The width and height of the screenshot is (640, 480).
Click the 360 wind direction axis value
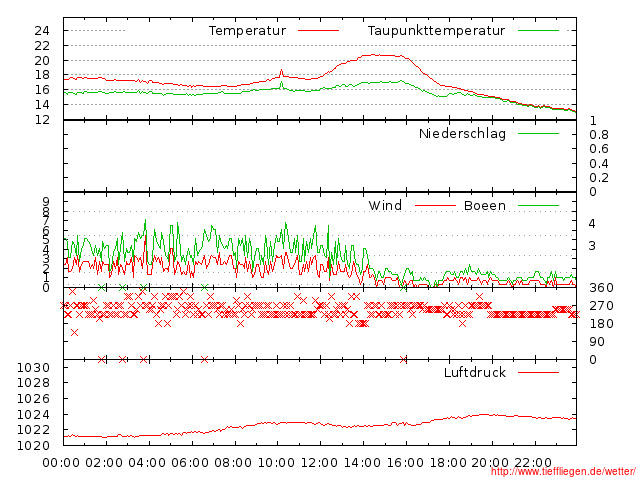601,288
